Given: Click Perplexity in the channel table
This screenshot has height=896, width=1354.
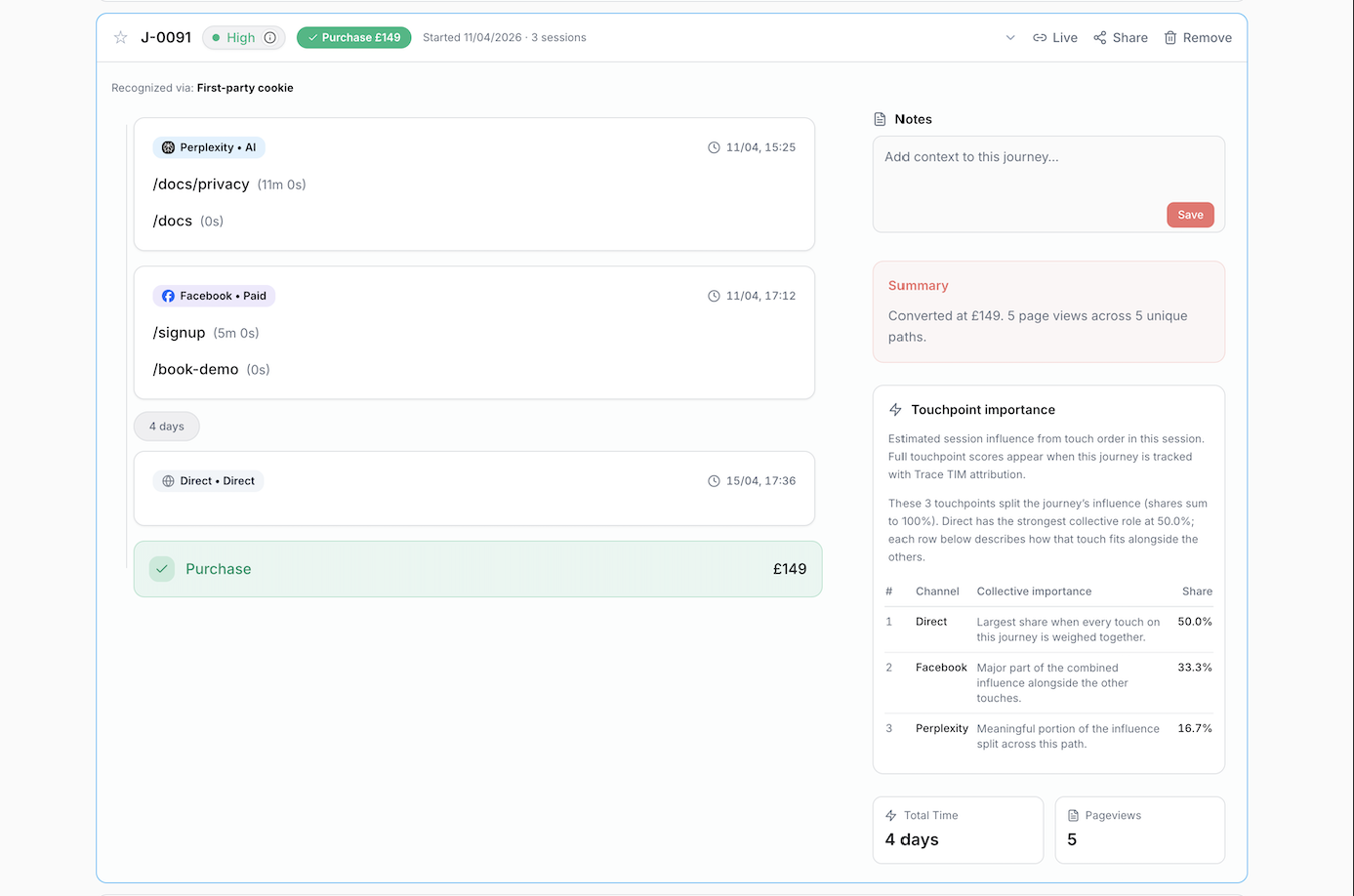Looking at the screenshot, I should point(942,728).
